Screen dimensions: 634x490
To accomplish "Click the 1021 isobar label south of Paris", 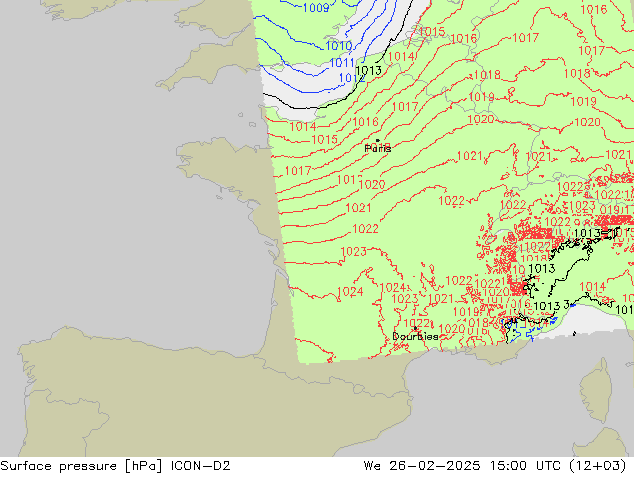I will pos(358,208).
